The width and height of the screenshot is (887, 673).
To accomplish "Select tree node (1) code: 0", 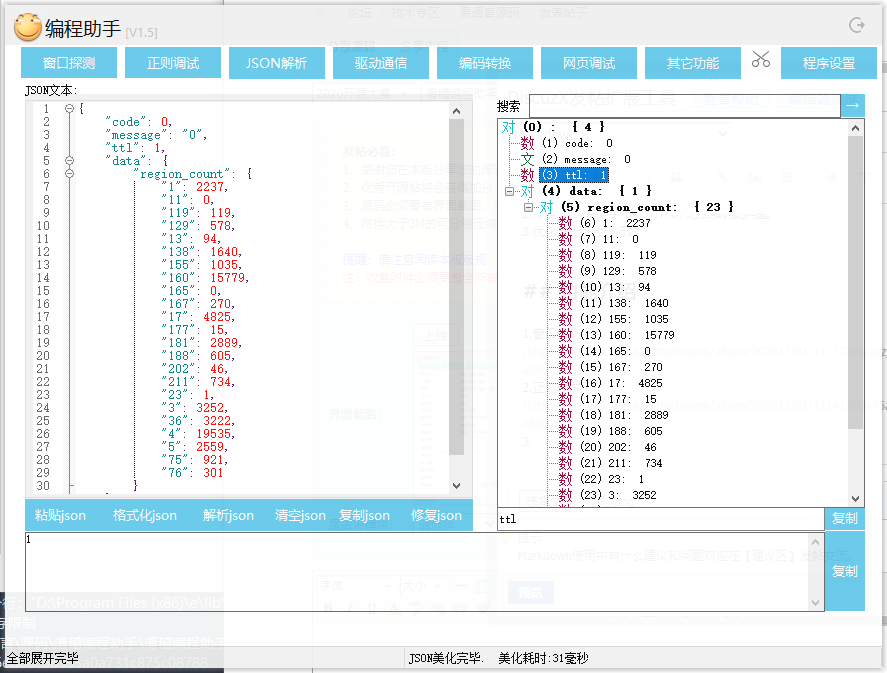I will point(577,143).
